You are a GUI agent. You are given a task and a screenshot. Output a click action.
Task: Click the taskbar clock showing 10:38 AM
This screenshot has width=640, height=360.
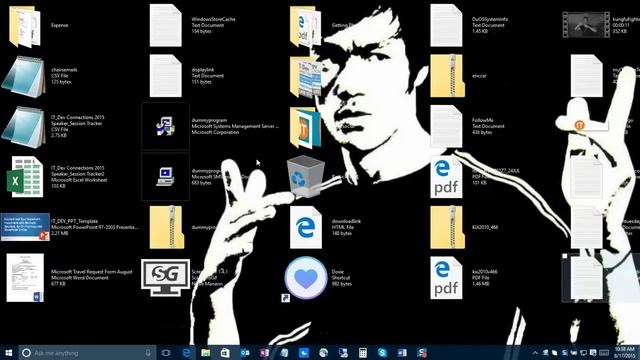pos(624,353)
